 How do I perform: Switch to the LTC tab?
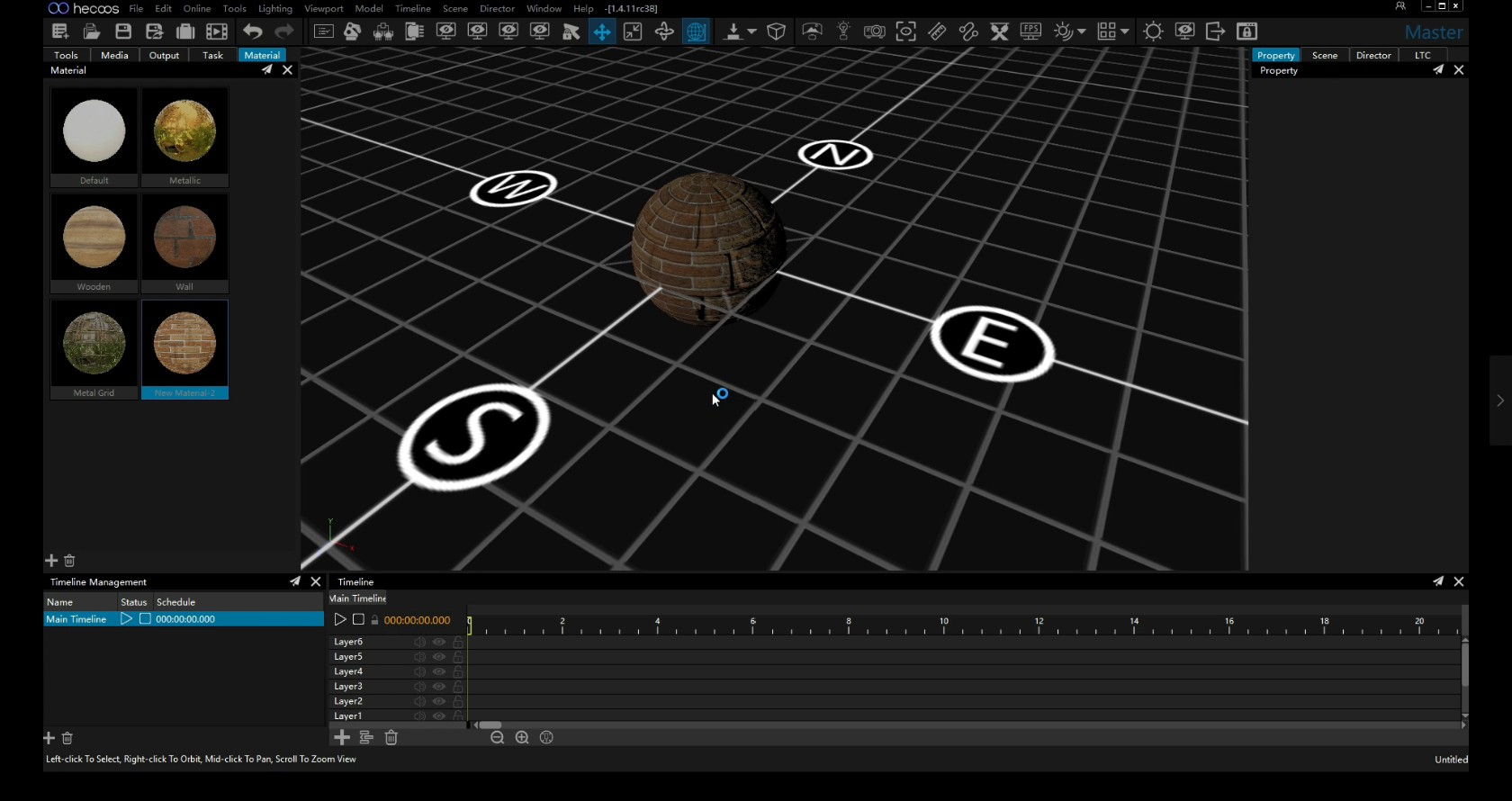[1422, 55]
